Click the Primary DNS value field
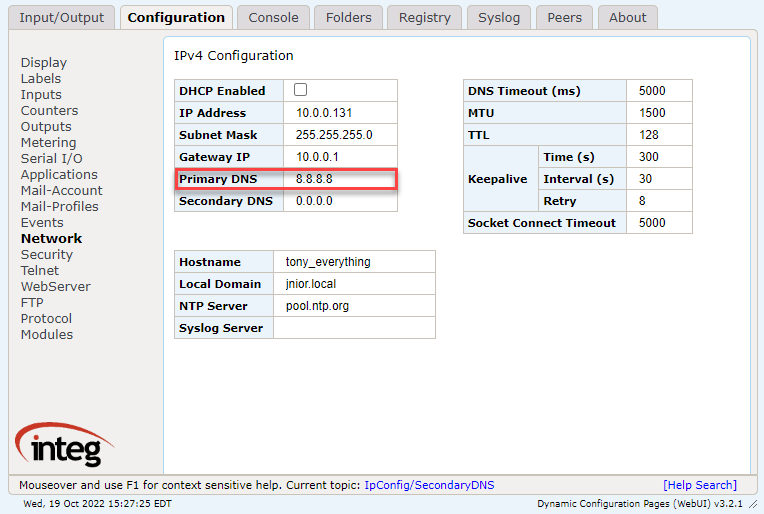Viewport: 764px width, 514px height. coord(340,179)
